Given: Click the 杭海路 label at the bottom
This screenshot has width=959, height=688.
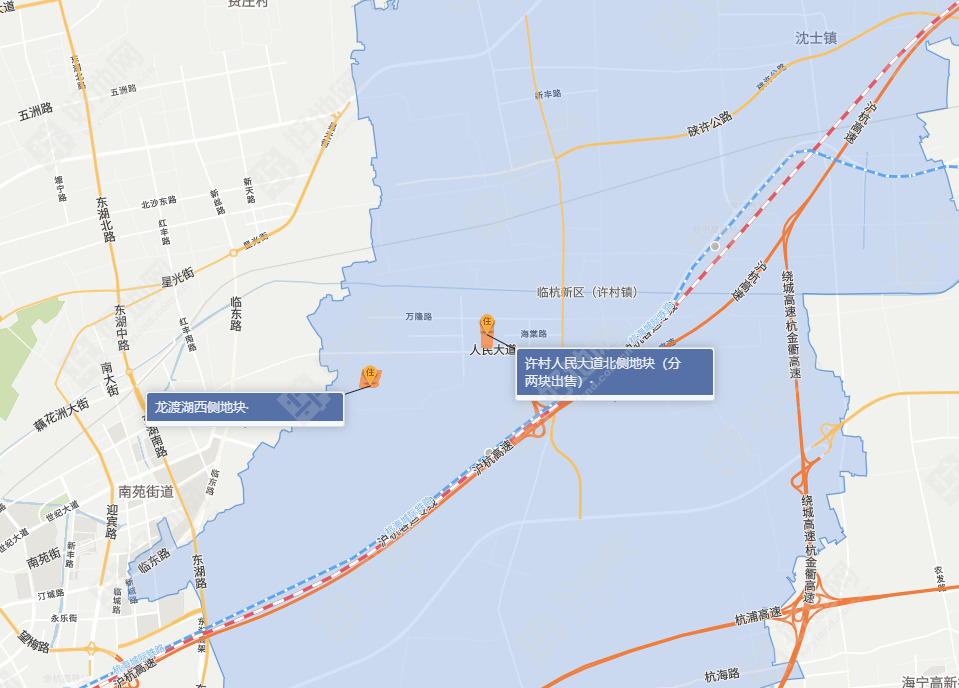Looking at the screenshot, I should pos(722,675).
